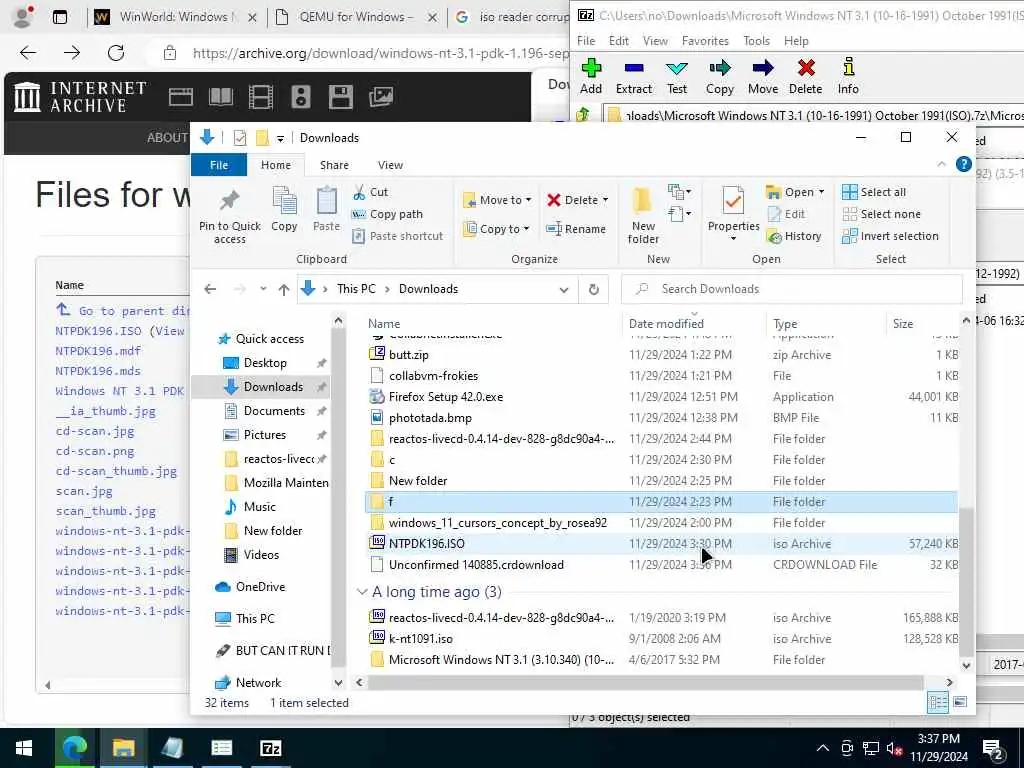The width and height of the screenshot is (1024, 768).
Task: Create a New folder from ribbon
Action: 643,216
